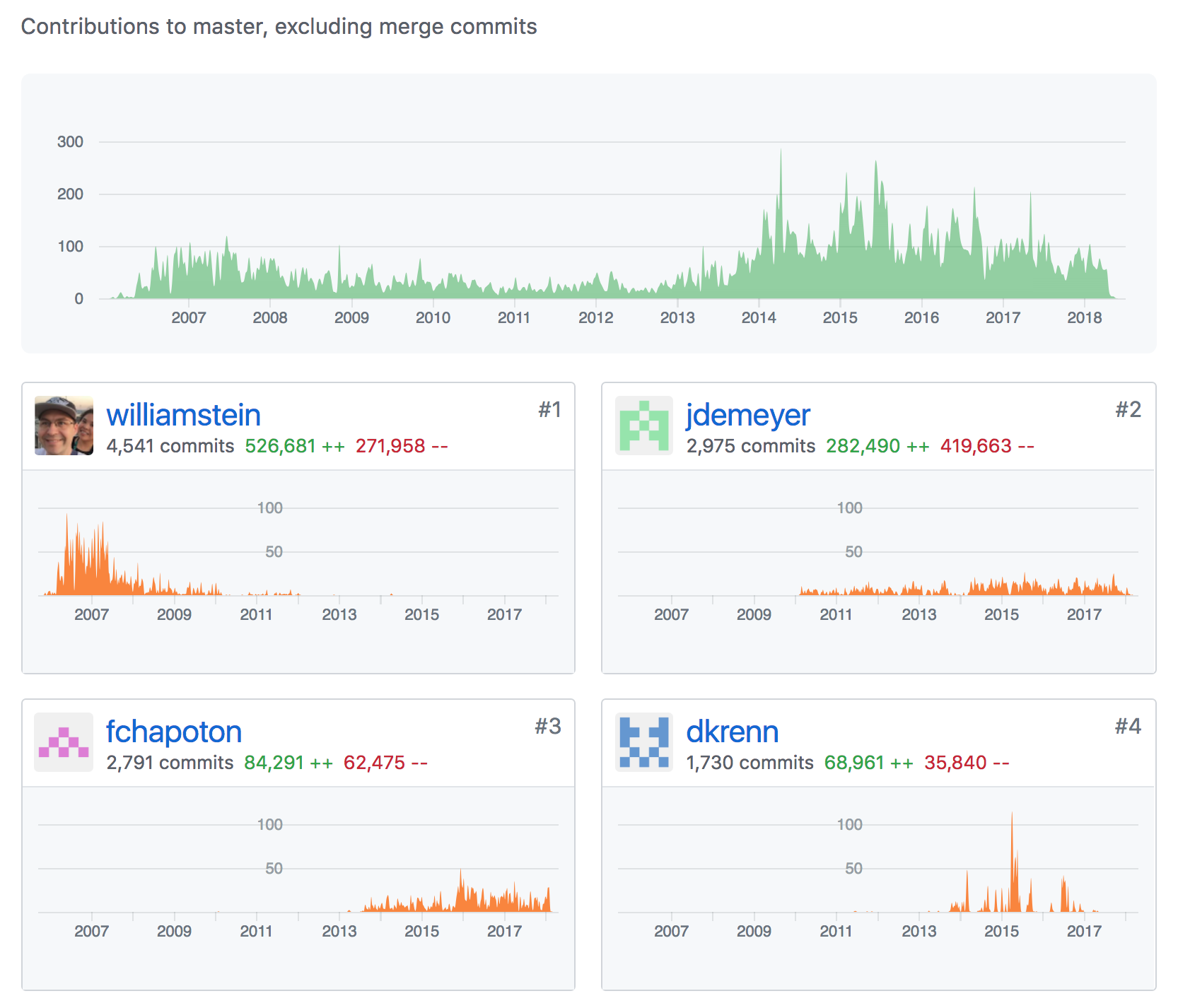View williamstein's 4,541 commits
1178x1008 pixels.
[170, 447]
